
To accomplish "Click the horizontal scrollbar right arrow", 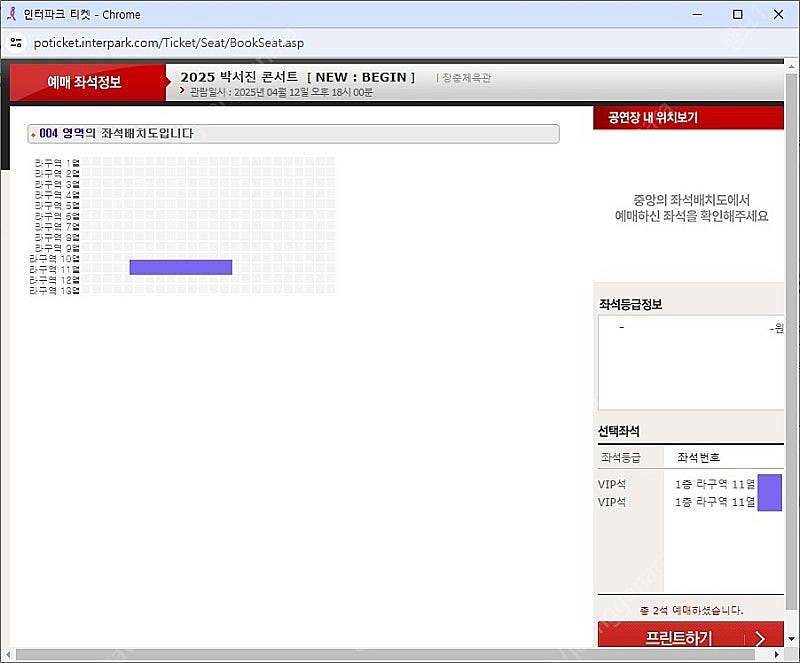I will pos(777,654).
